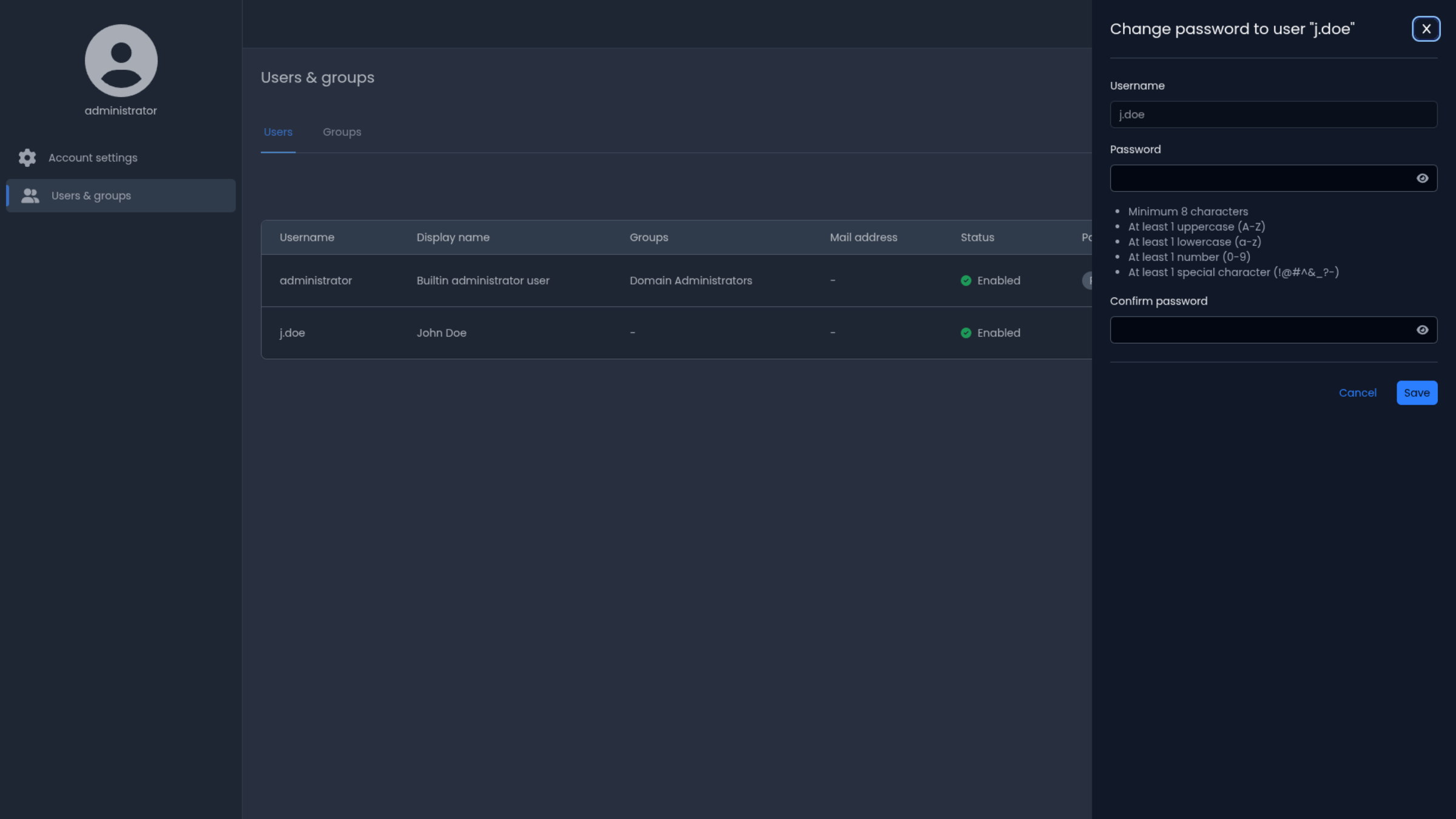Switch to the Groups tab
The width and height of the screenshot is (1456, 819).
(x=342, y=132)
